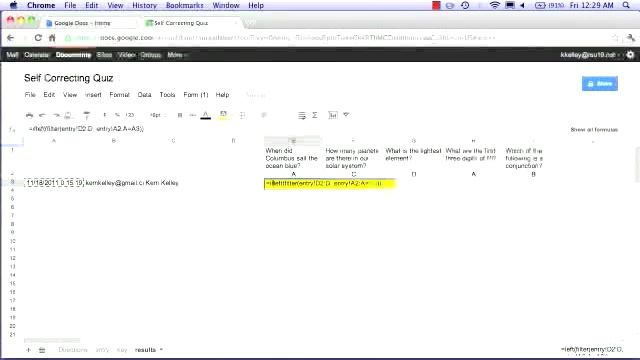Add a new sheet with plus icon
The width and height of the screenshot is (640, 360).
28,350
